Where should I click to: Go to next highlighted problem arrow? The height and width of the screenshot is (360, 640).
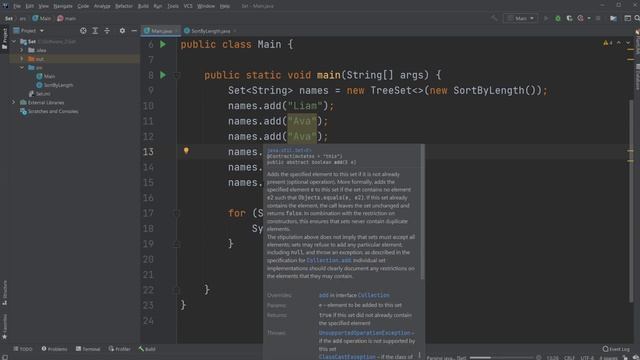[x=628, y=43]
